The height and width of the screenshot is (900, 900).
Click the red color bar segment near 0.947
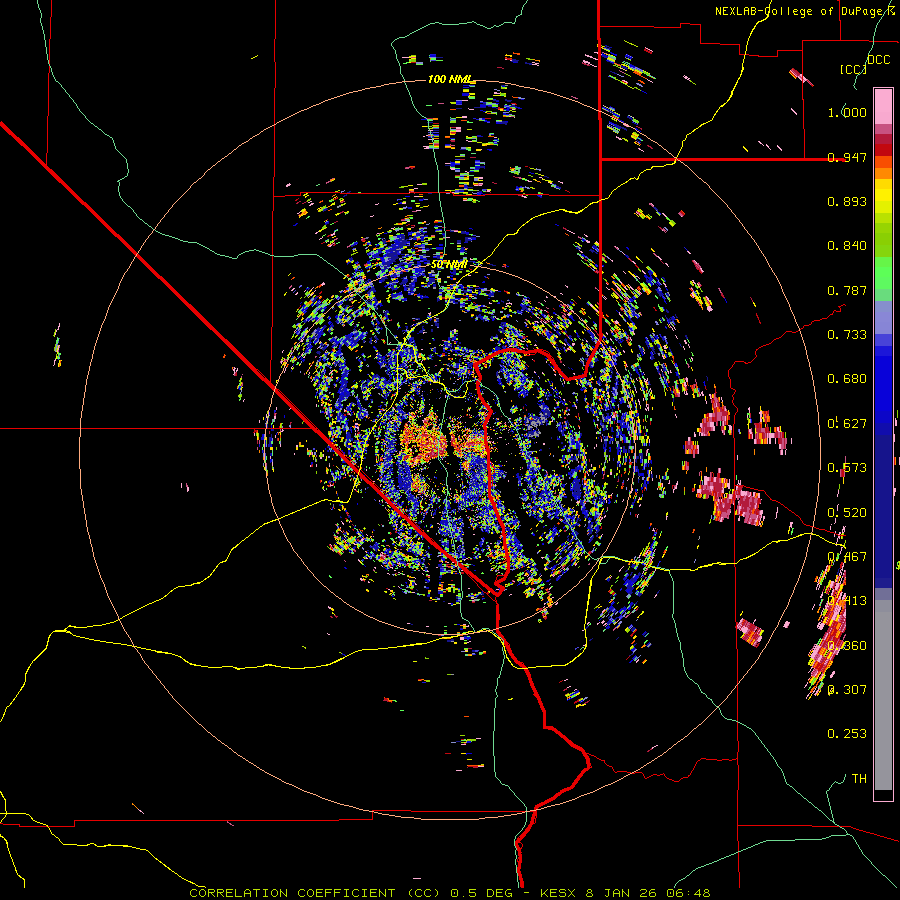(883, 149)
